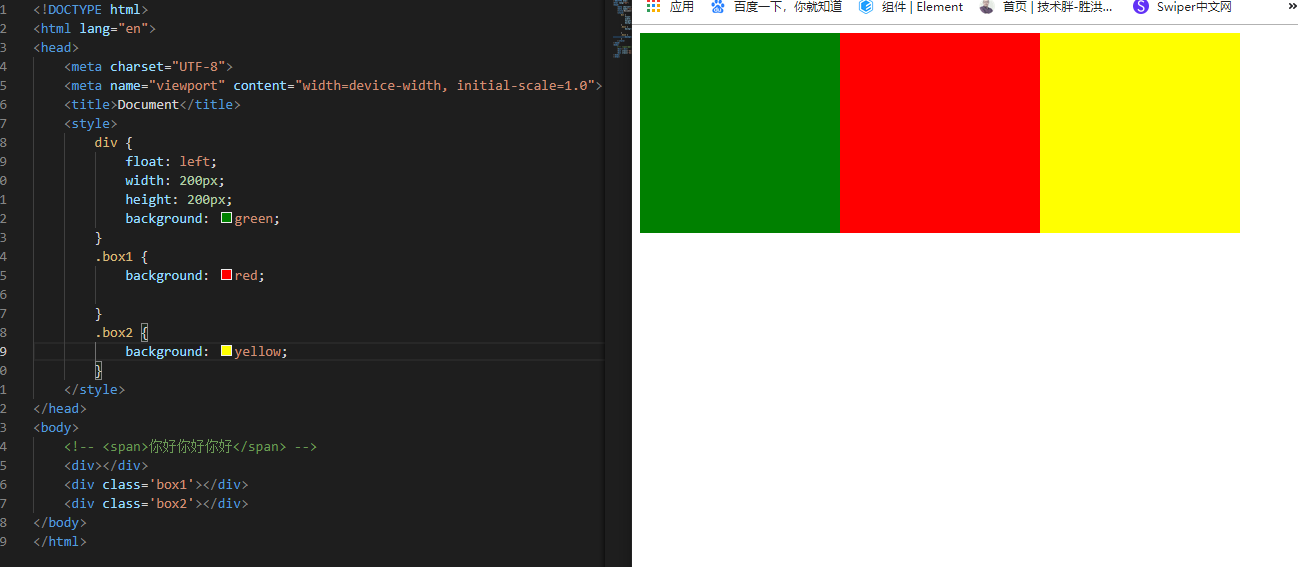Place cursor on the "float: left;" declaration

click(170, 161)
